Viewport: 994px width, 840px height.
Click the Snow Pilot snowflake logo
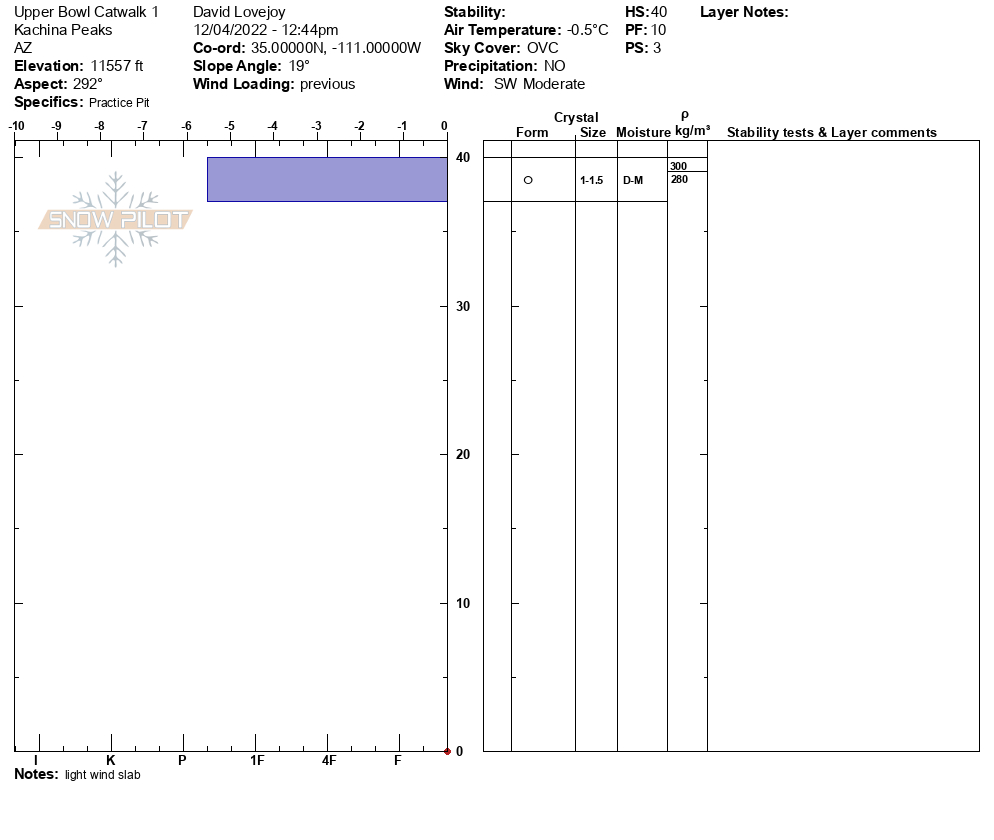(116, 219)
